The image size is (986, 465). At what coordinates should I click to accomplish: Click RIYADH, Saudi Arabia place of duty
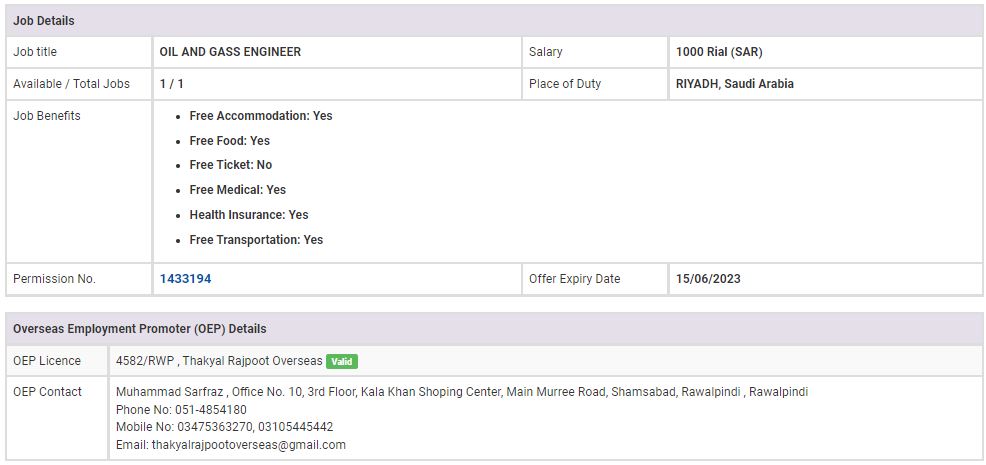coord(734,84)
